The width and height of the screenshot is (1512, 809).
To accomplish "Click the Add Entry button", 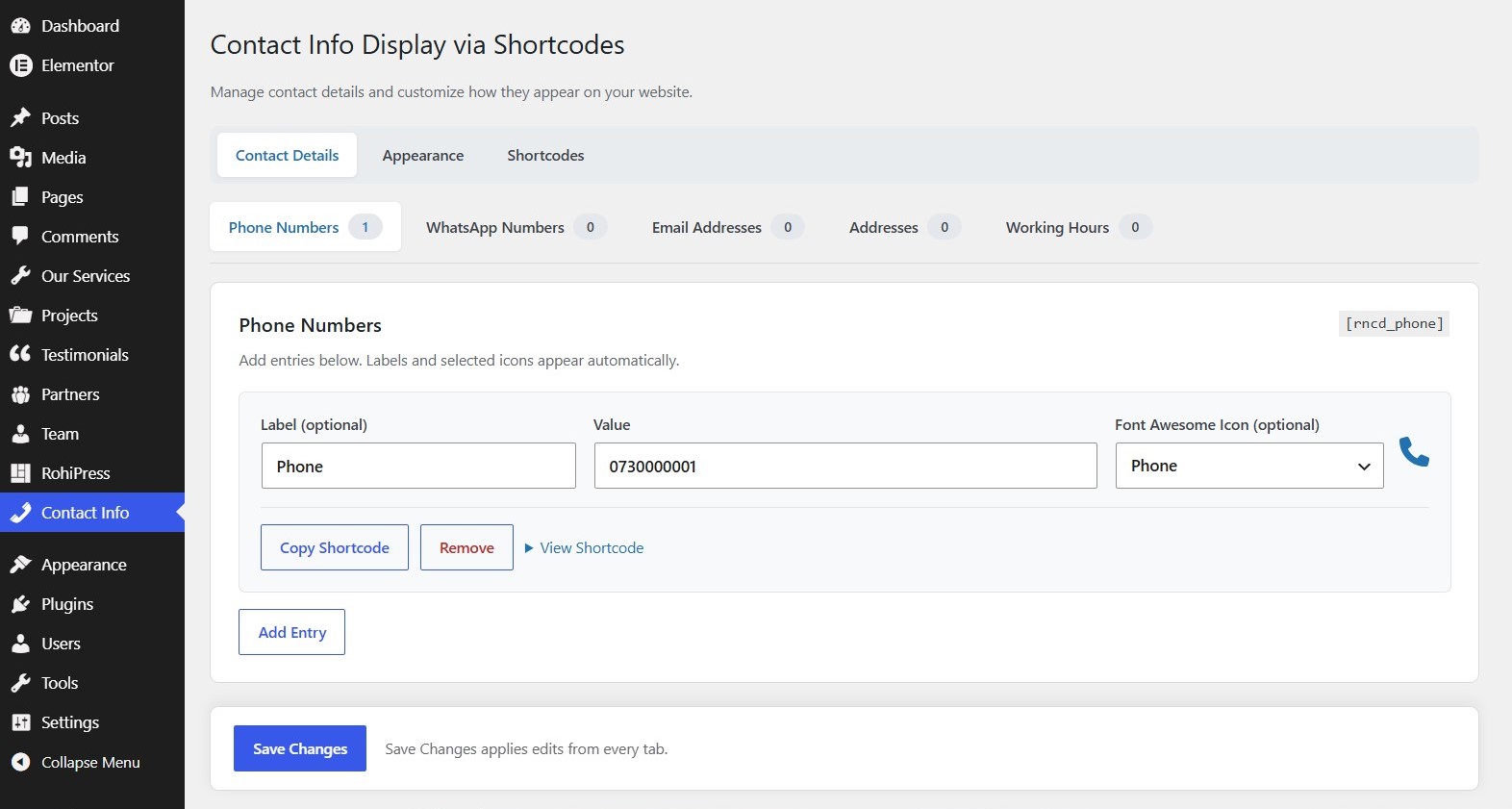I will [x=291, y=632].
